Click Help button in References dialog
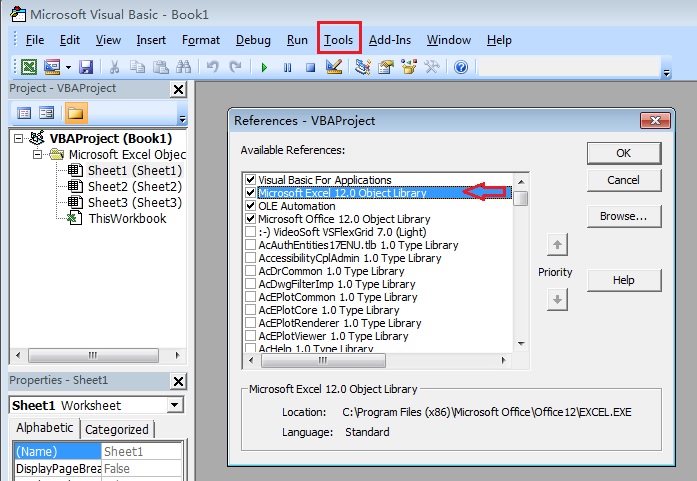 624,281
